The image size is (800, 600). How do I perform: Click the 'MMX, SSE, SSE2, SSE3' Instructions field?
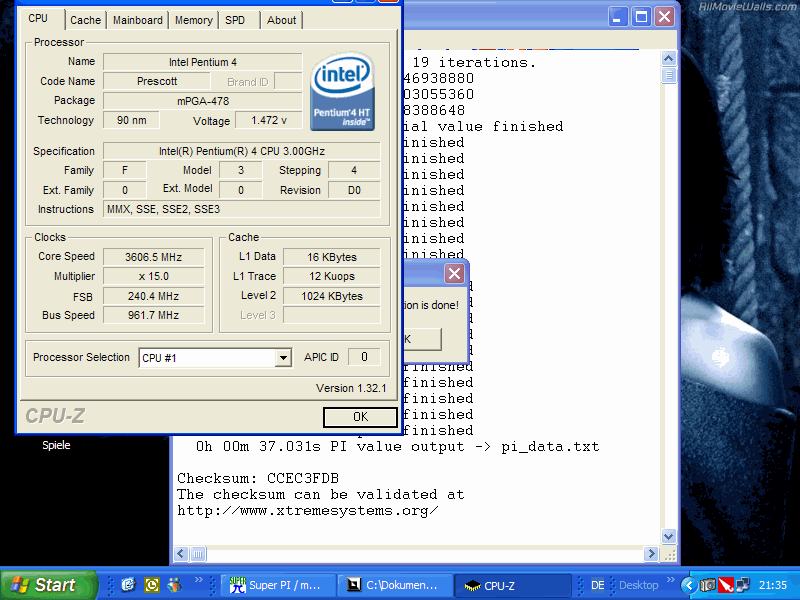[x=242, y=209]
